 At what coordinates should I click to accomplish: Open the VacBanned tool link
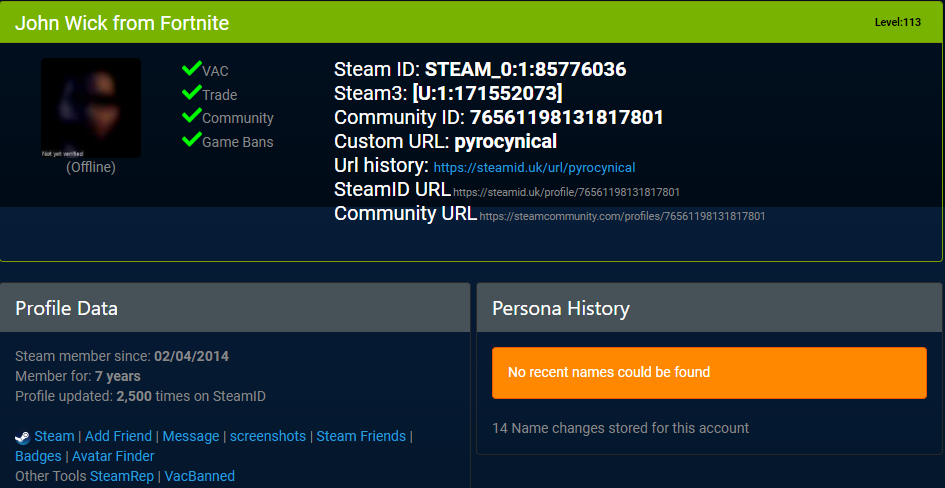[x=199, y=476]
